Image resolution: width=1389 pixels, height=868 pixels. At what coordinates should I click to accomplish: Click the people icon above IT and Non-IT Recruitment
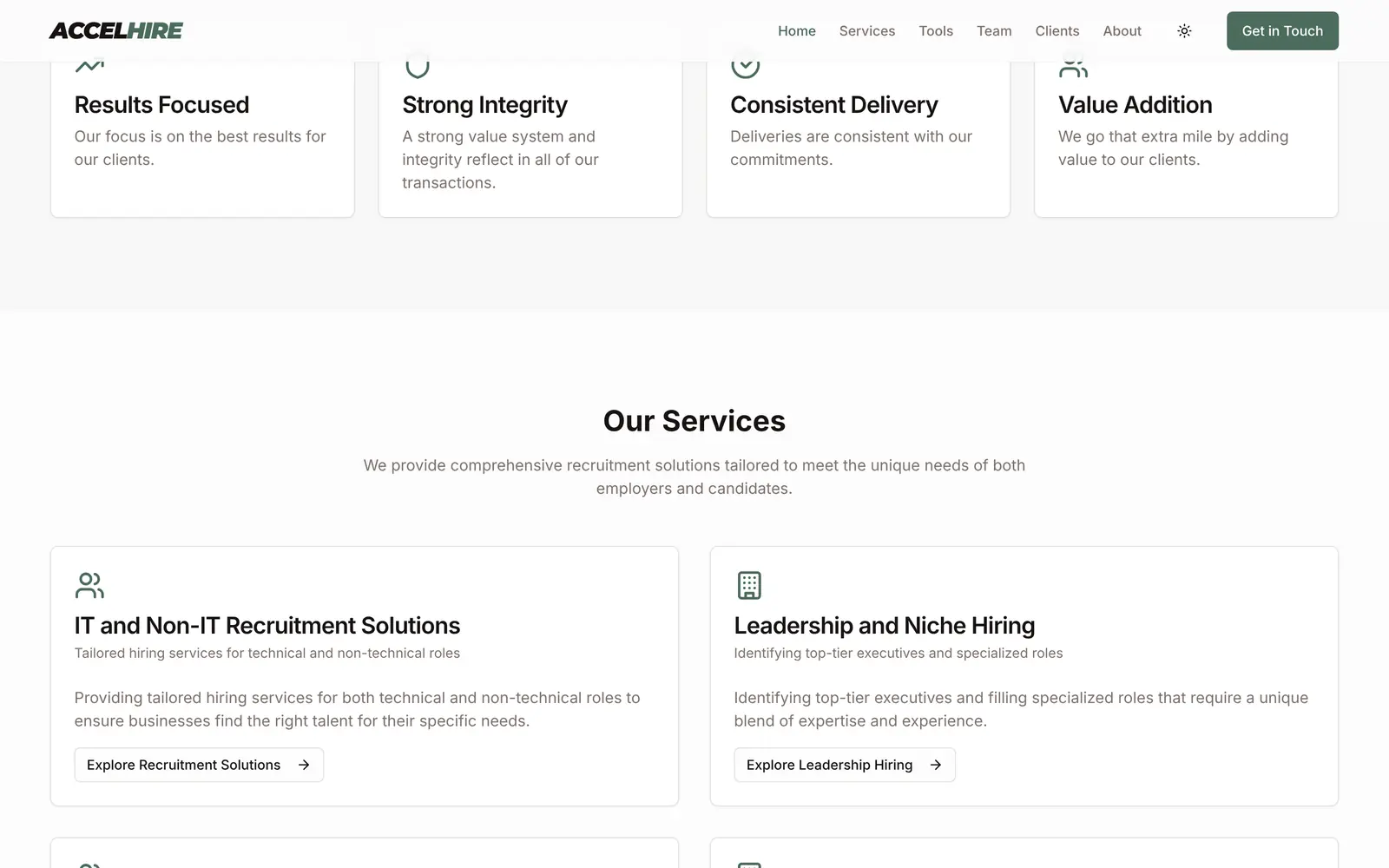tap(89, 585)
